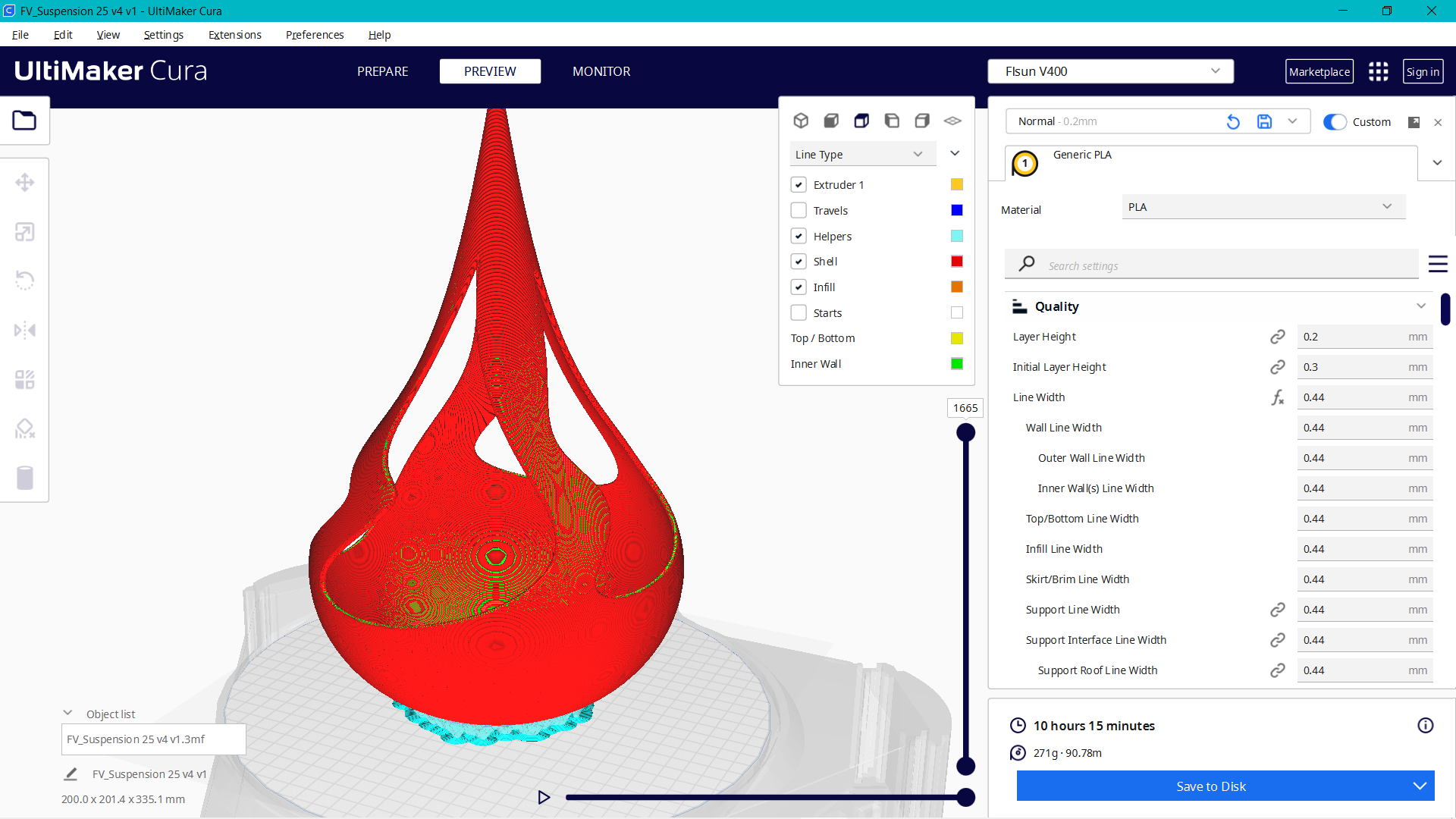The image size is (1456, 819).
Task: Enable the Travels line visibility
Action: tap(799, 210)
